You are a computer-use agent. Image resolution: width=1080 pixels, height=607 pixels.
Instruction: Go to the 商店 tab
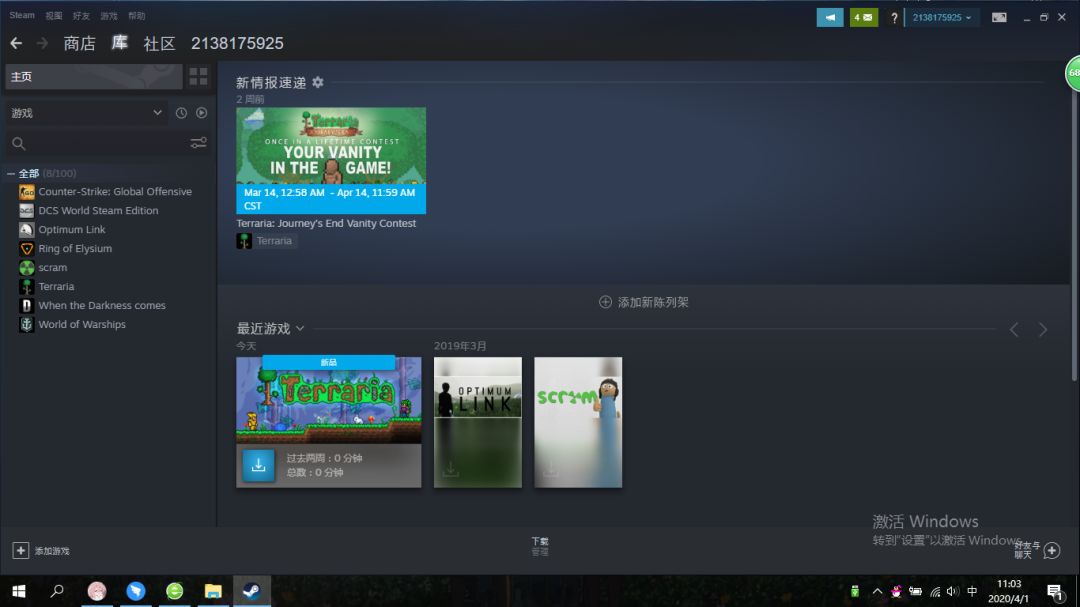pos(79,43)
